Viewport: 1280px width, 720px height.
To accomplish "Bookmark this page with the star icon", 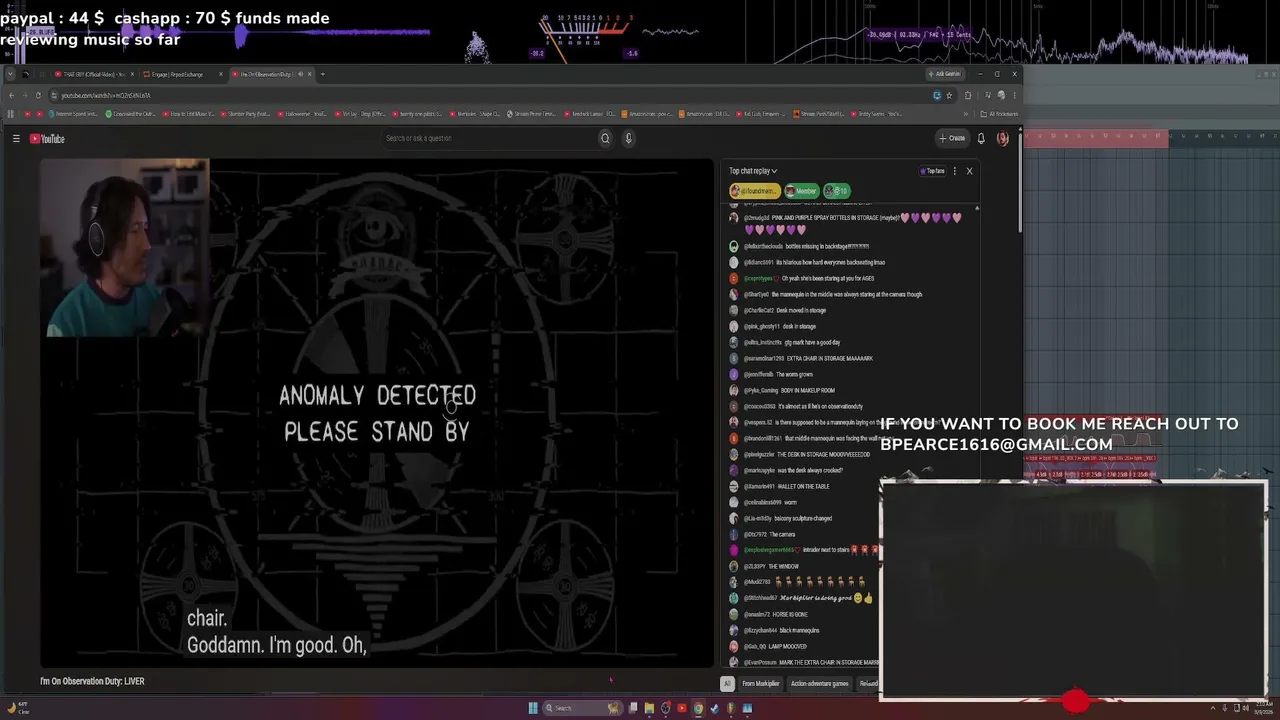I will pyautogui.click(x=949, y=95).
